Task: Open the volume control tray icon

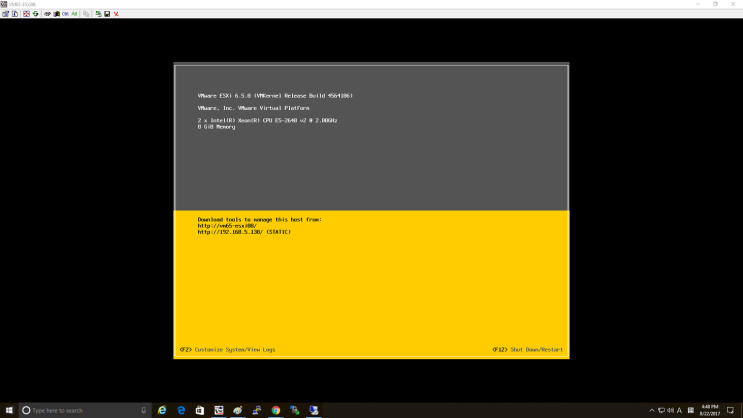Action: coord(670,410)
